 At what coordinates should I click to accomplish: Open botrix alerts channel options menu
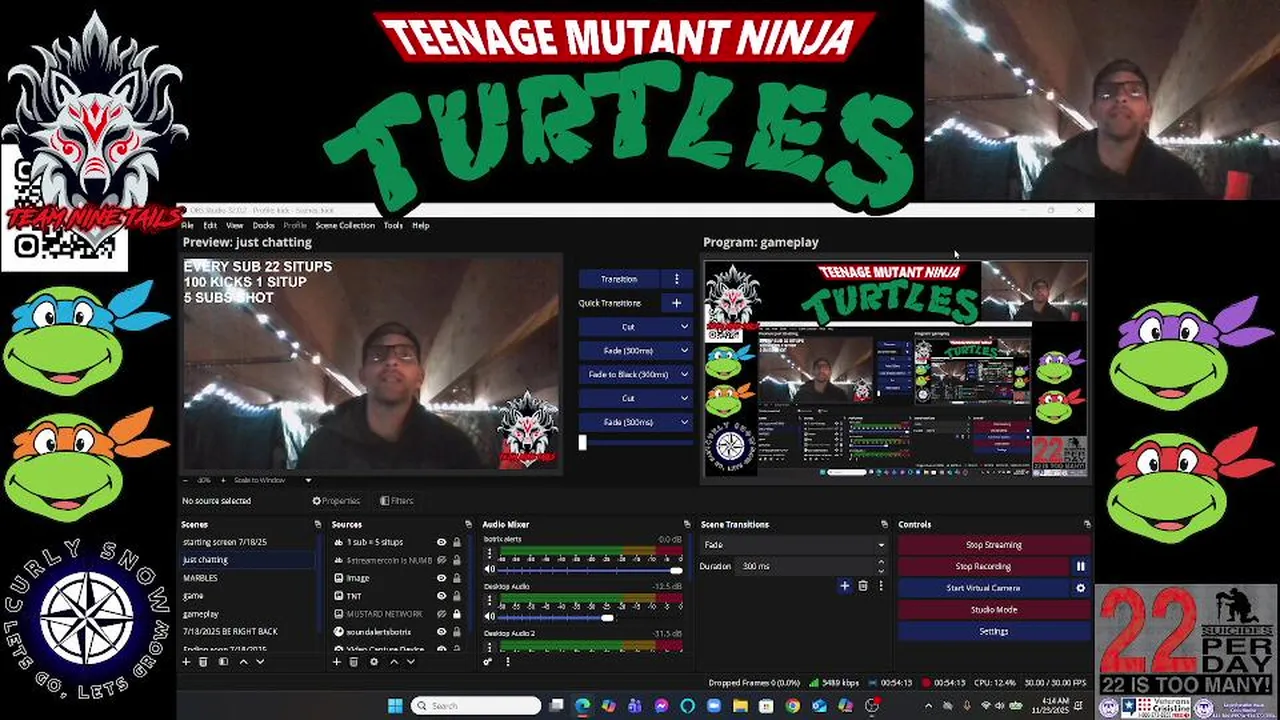click(x=489, y=553)
